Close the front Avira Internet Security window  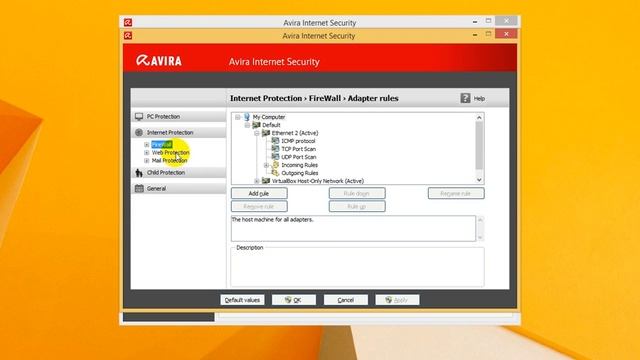coord(506,34)
